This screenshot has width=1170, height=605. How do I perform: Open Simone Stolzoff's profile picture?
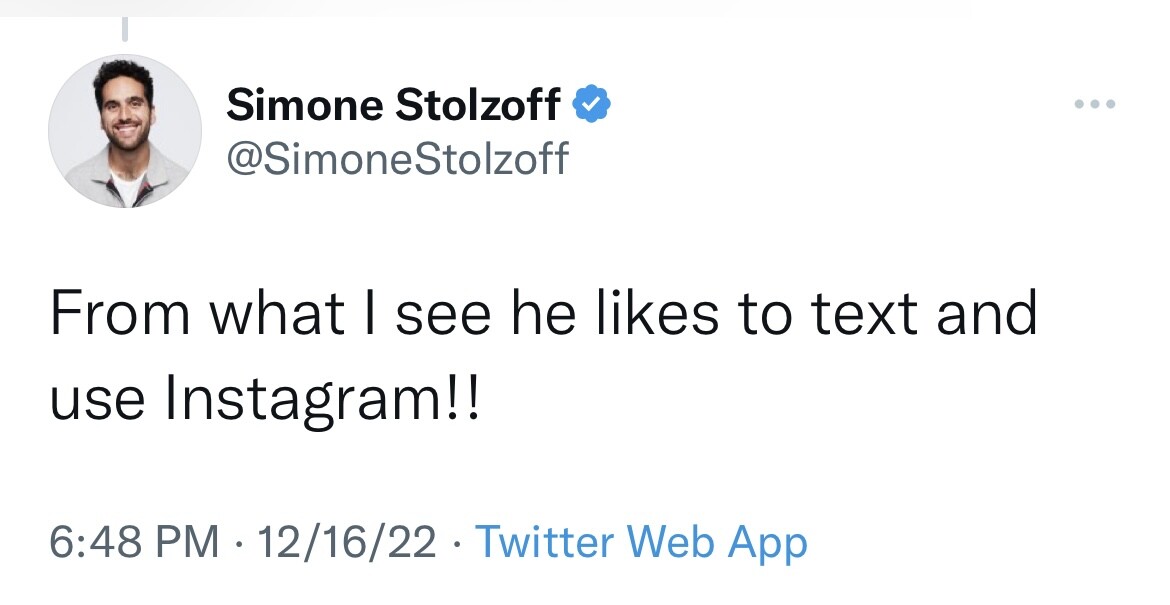pyautogui.click(x=125, y=131)
